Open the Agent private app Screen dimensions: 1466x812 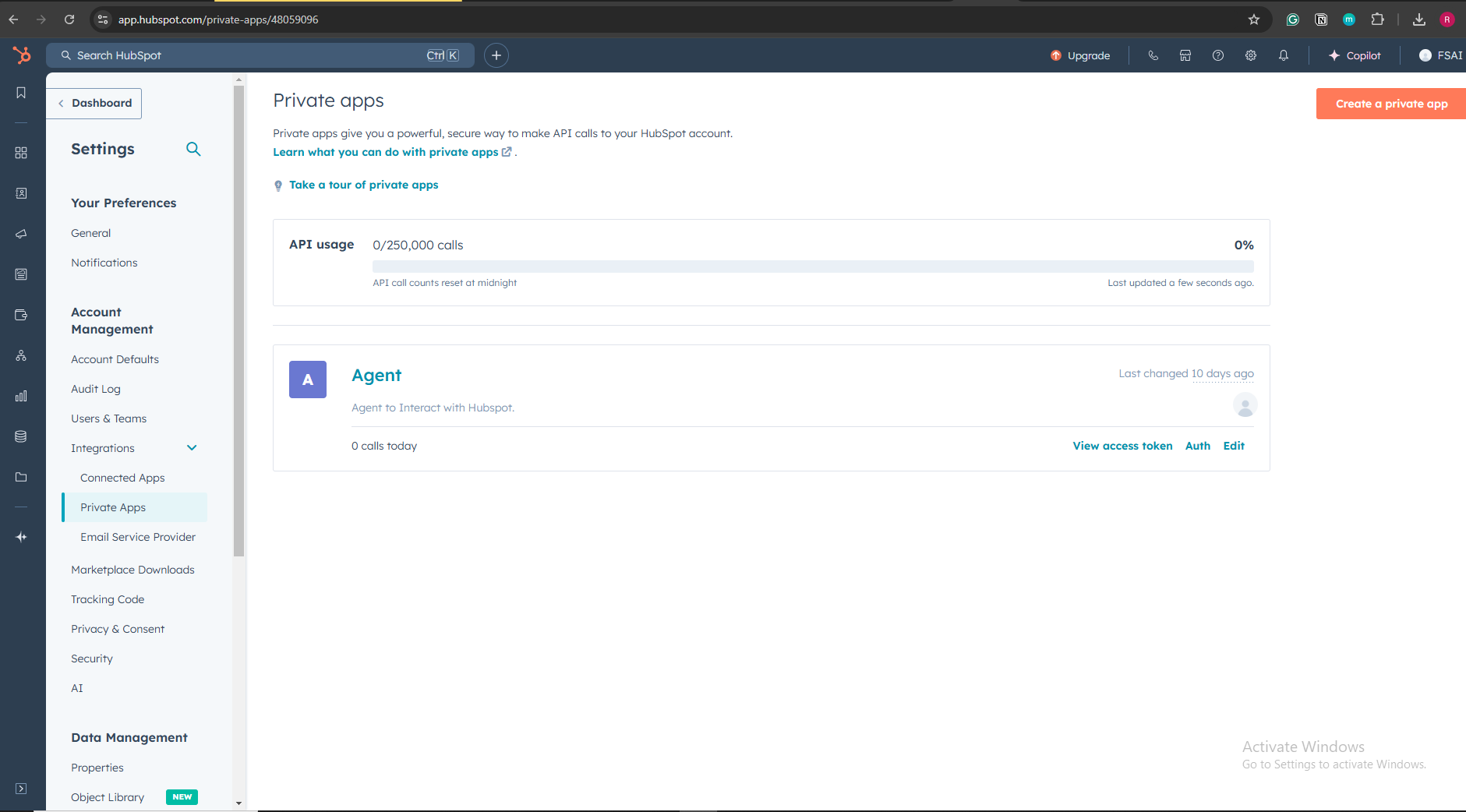(376, 376)
